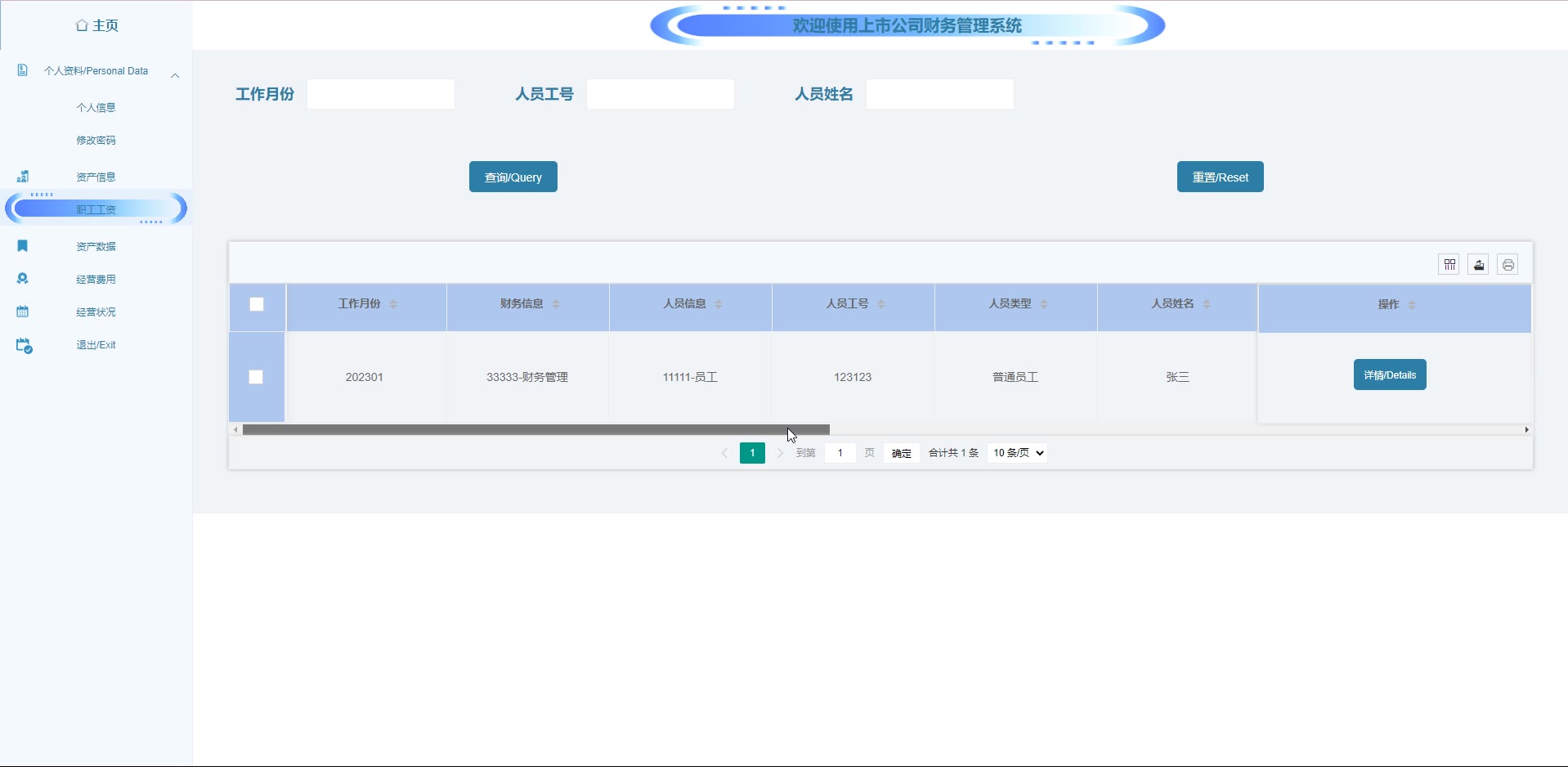Open the 修改密码 menu item

[x=96, y=141]
